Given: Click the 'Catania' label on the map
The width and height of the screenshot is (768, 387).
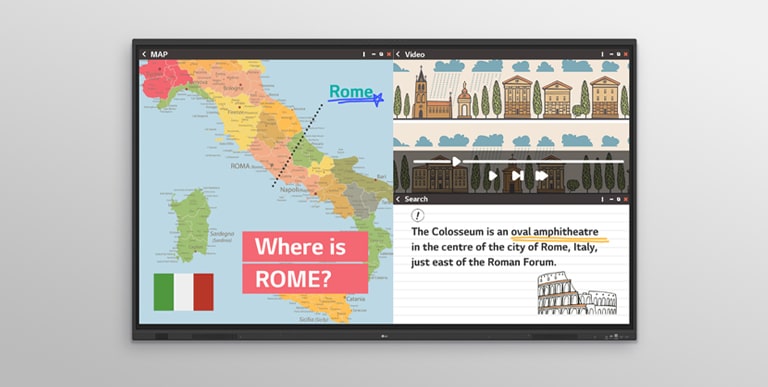Looking at the screenshot, I should tap(356, 298).
